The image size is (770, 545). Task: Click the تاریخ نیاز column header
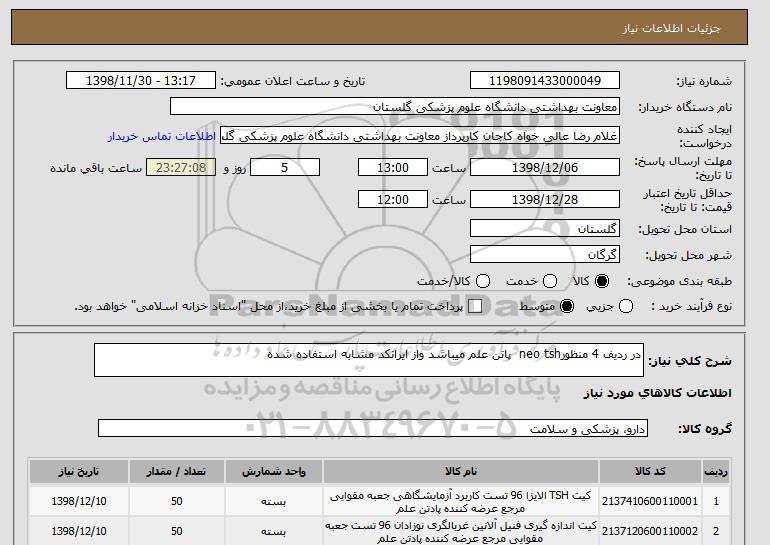tap(79, 471)
